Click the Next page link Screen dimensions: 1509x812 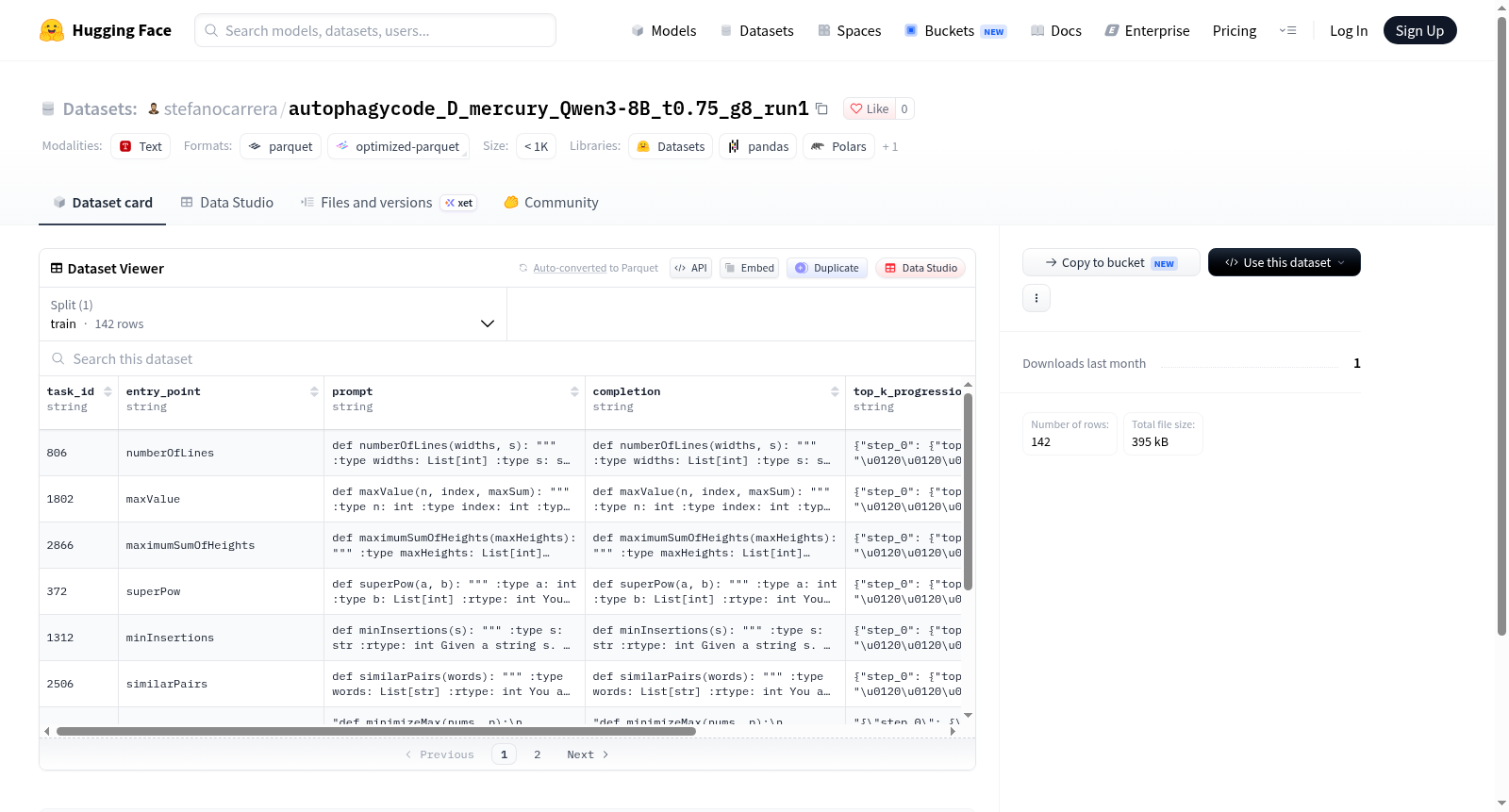pyautogui.click(x=588, y=754)
